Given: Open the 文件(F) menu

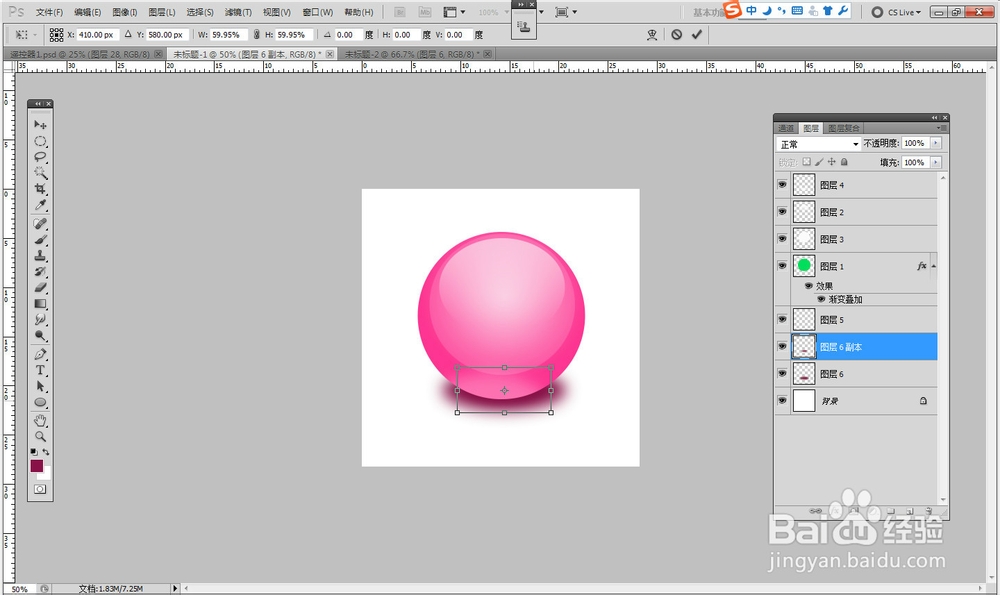Looking at the screenshot, I should click(x=49, y=12).
